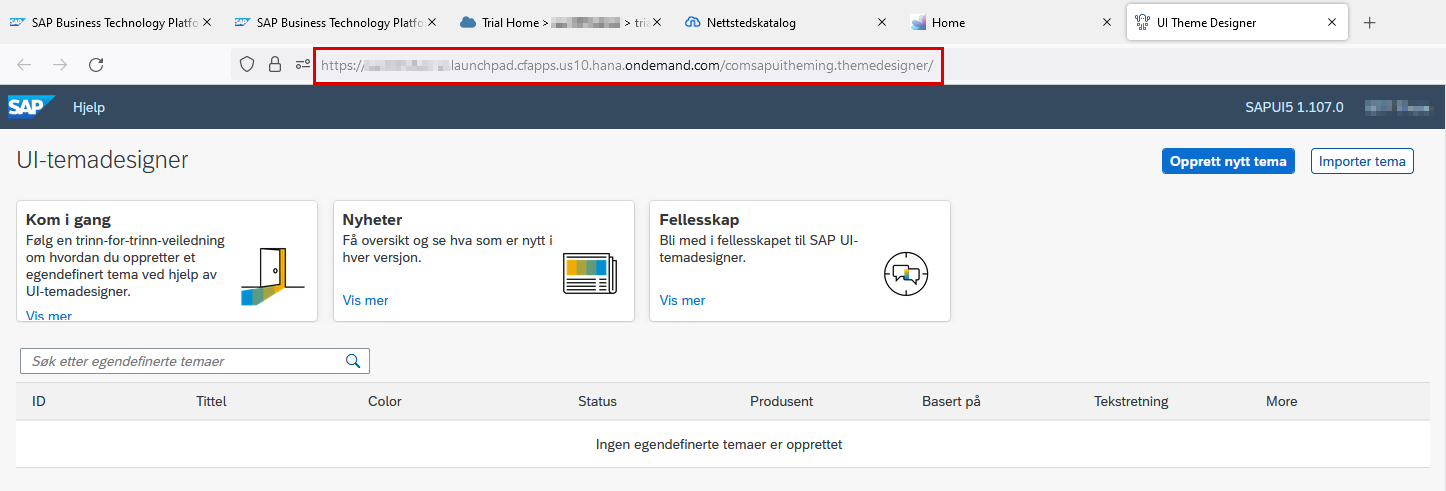Reload the page with refresh icon
This screenshot has height=491, width=1446.
[96, 65]
